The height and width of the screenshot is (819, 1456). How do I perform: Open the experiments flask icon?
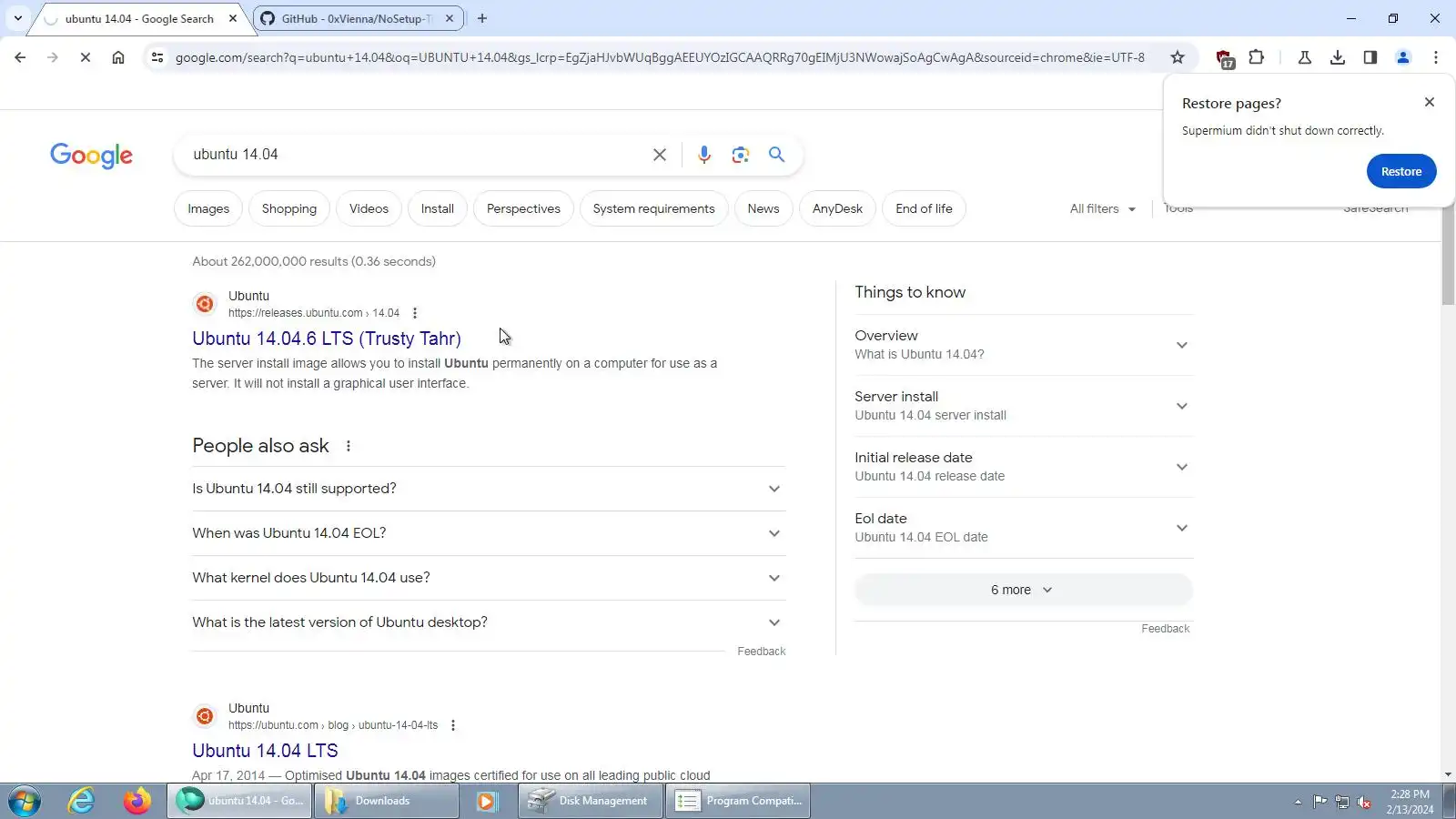point(1304,57)
